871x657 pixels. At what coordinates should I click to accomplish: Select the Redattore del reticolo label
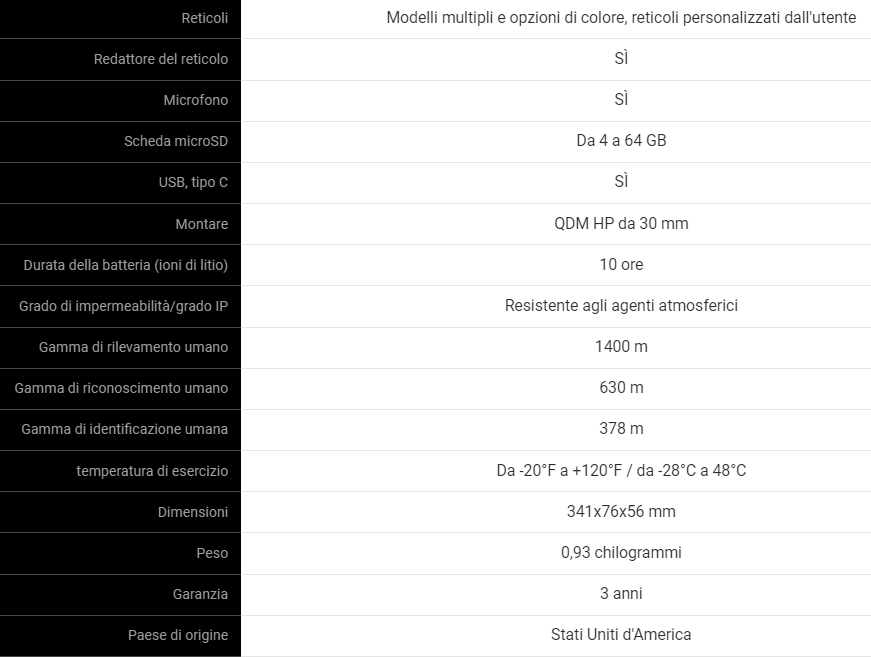tap(161, 59)
